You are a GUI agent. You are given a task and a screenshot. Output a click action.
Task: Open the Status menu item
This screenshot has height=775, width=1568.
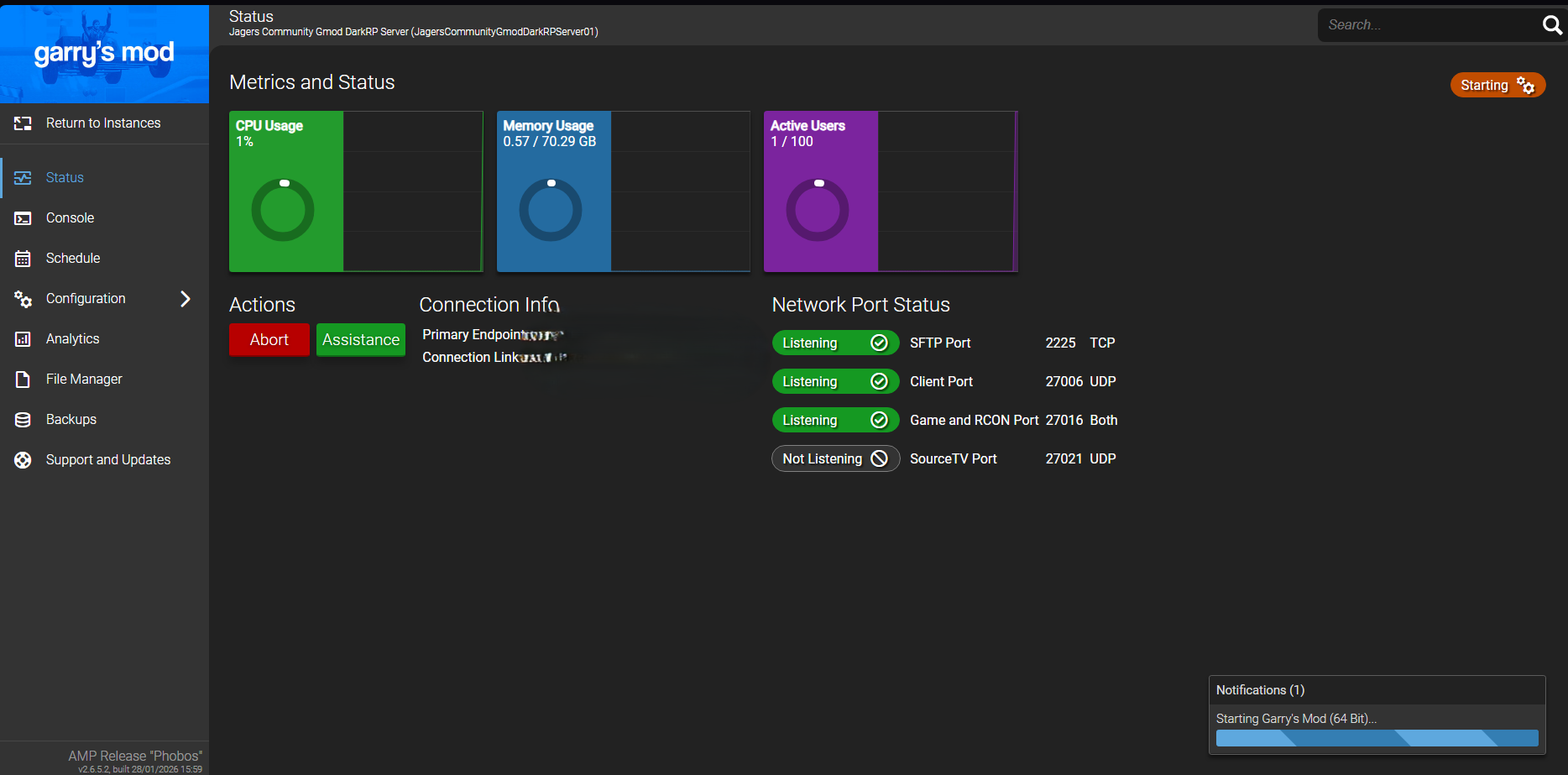click(65, 178)
